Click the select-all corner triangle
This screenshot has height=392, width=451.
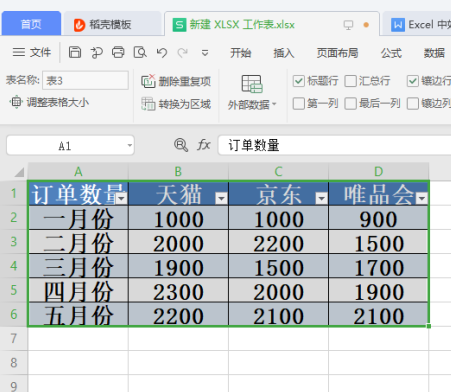click(x=19, y=172)
